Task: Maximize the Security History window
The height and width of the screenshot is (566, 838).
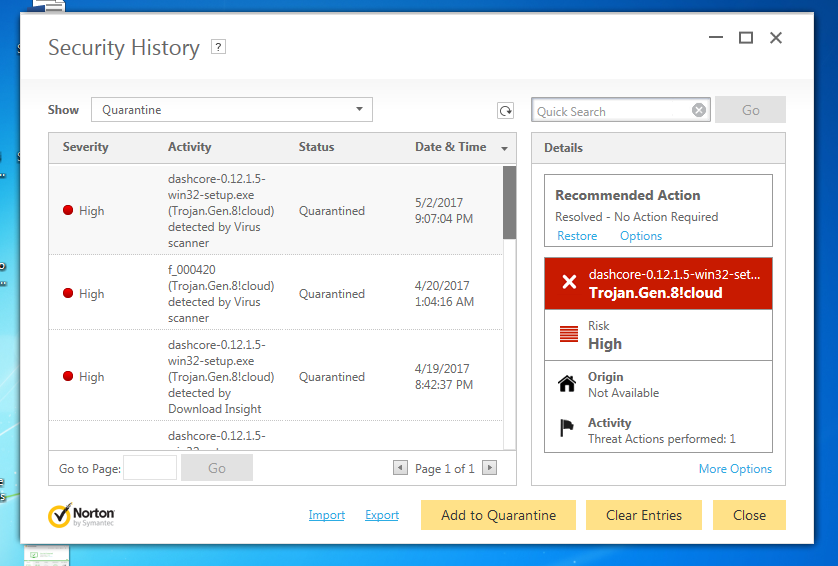Action: point(746,38)
